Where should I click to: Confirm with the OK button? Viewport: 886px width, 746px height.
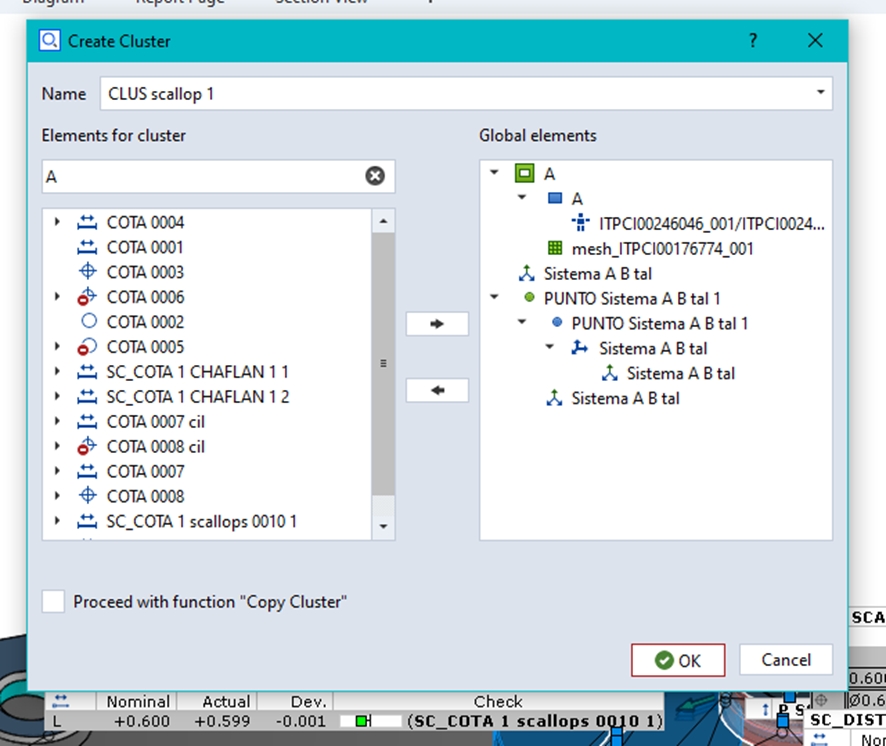[678, 660]
